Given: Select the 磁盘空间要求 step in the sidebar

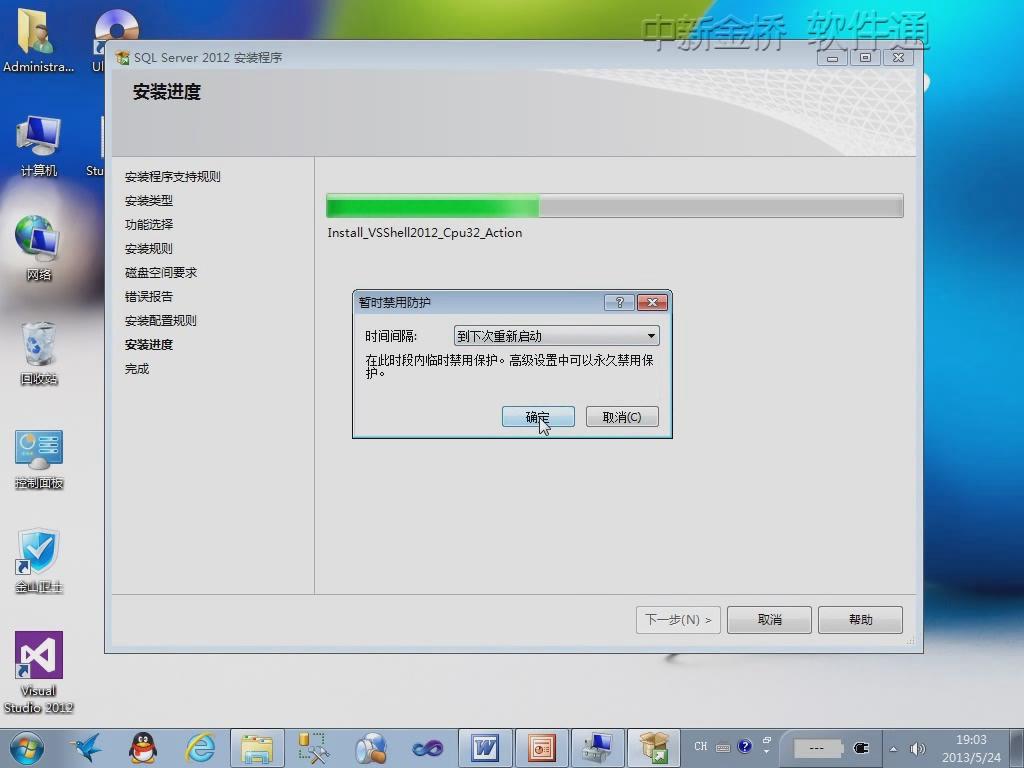Looking at the screenshot, I should 161,272.
